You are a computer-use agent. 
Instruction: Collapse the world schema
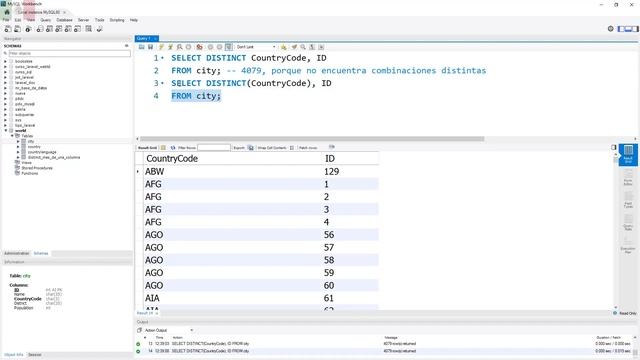click(6, 131)
